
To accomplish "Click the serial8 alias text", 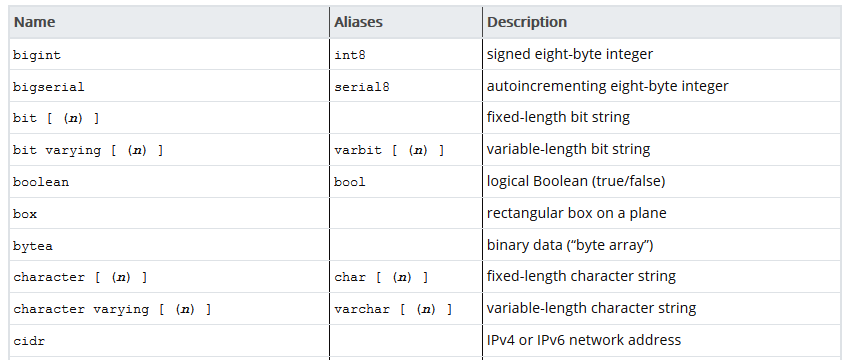I will pos(361,87).
